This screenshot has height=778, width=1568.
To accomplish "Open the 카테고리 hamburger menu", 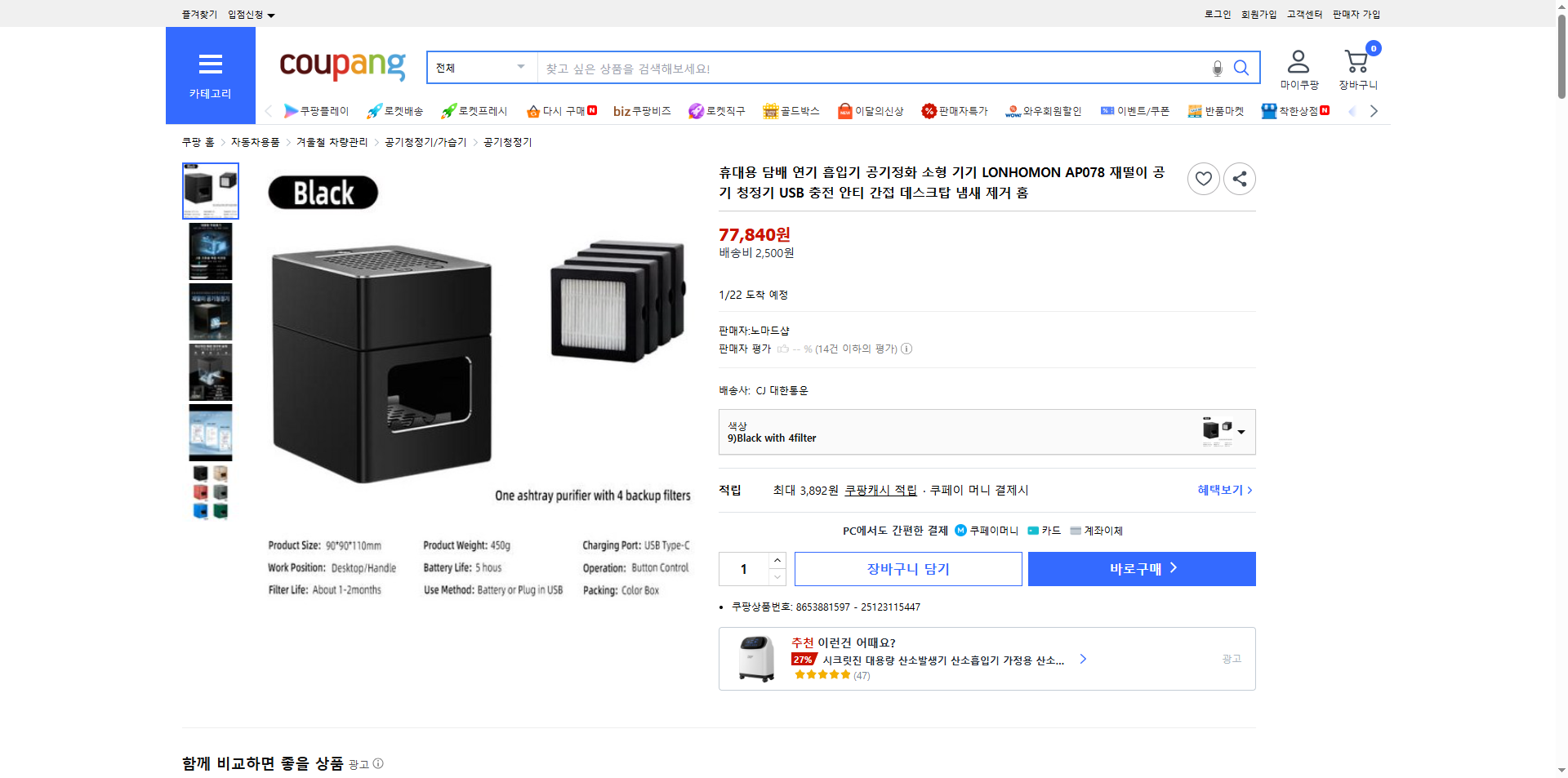I will (x=210, y=64).
